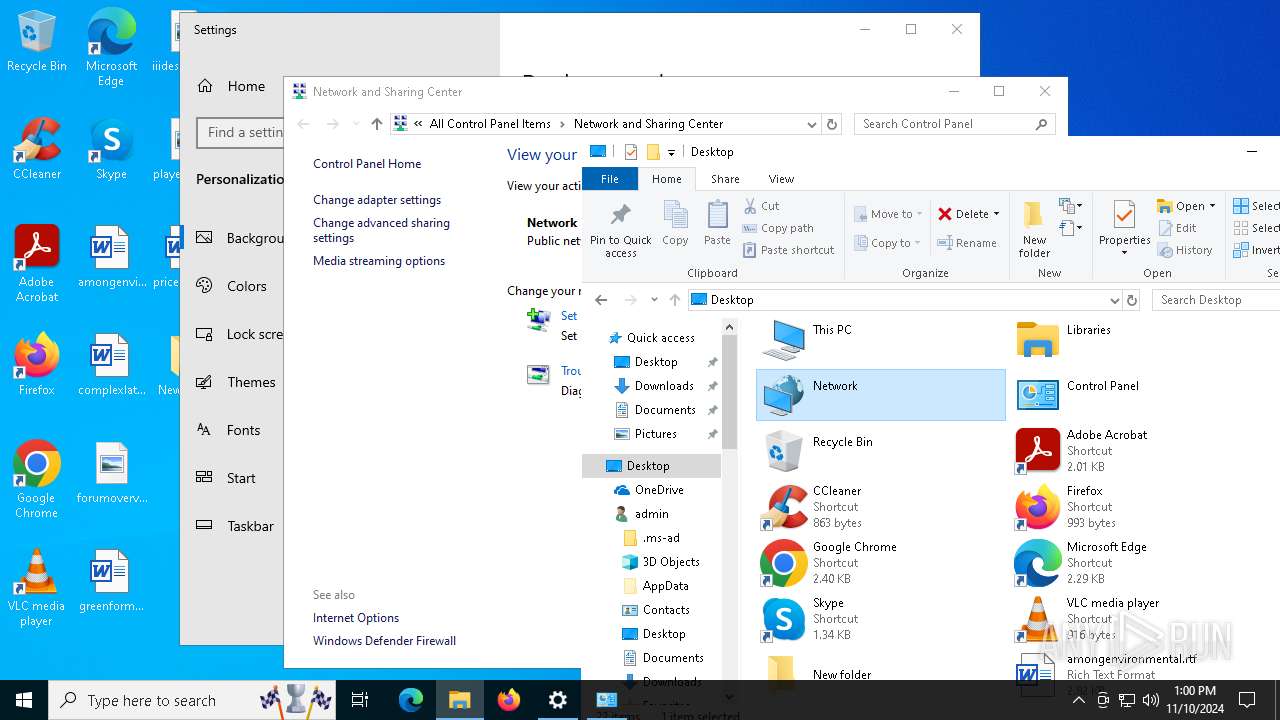Open Windows Defender Firewall link
Image resolution: width=1280 pixels, height=720 pixels.
pyautogui.click(x=384, y=641)
